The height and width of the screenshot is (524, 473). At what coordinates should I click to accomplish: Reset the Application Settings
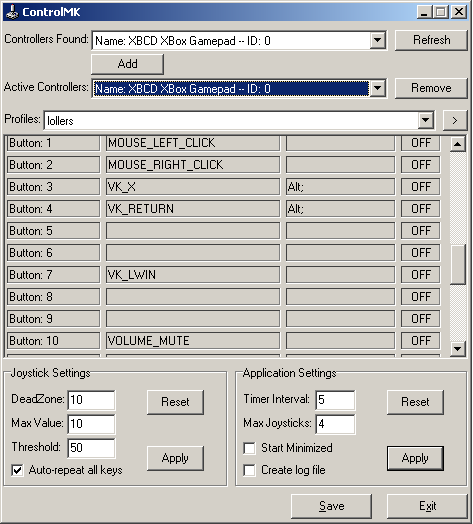(x=415, y=402)
